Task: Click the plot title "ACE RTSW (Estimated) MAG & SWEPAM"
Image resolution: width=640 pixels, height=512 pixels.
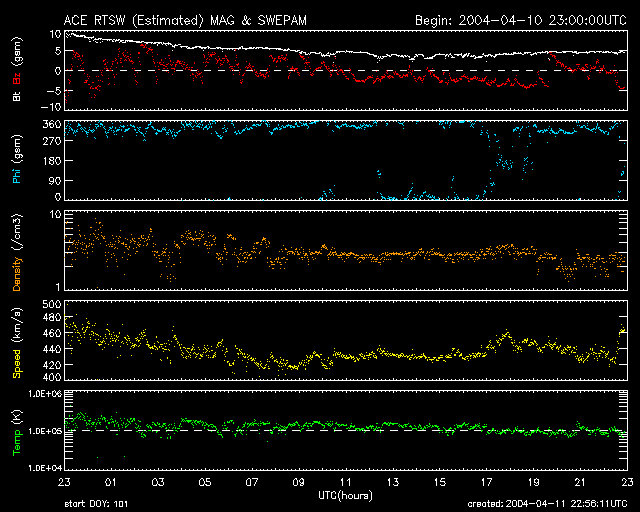Action: 185,20
